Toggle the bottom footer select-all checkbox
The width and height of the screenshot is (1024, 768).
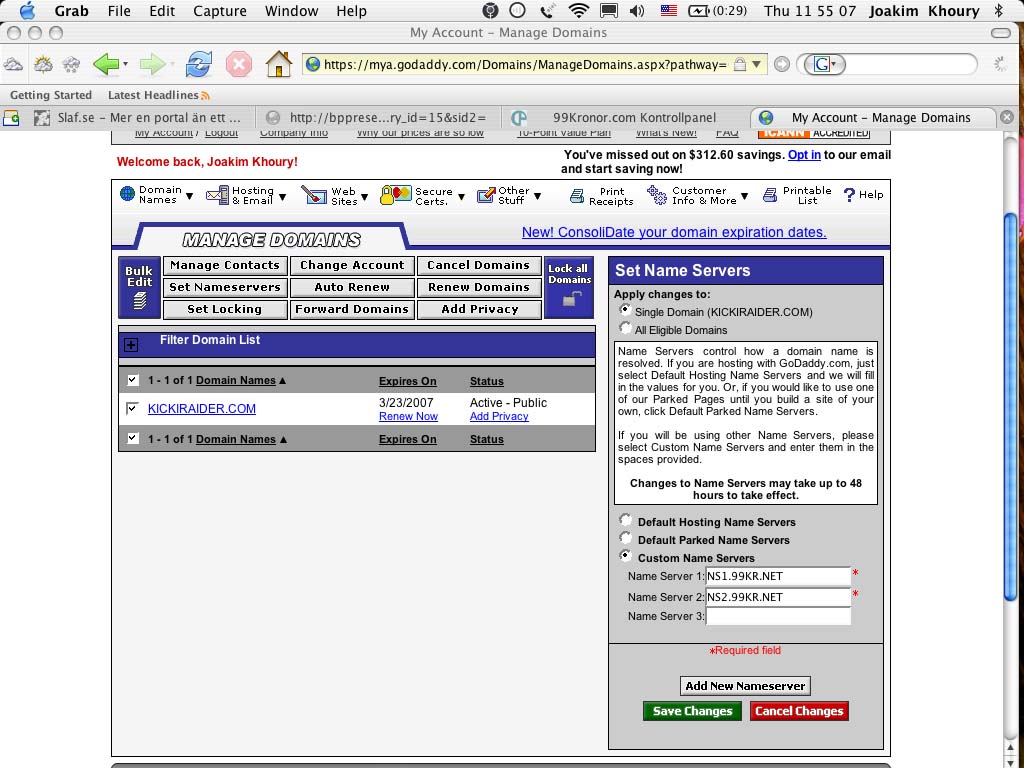[133, 438]
